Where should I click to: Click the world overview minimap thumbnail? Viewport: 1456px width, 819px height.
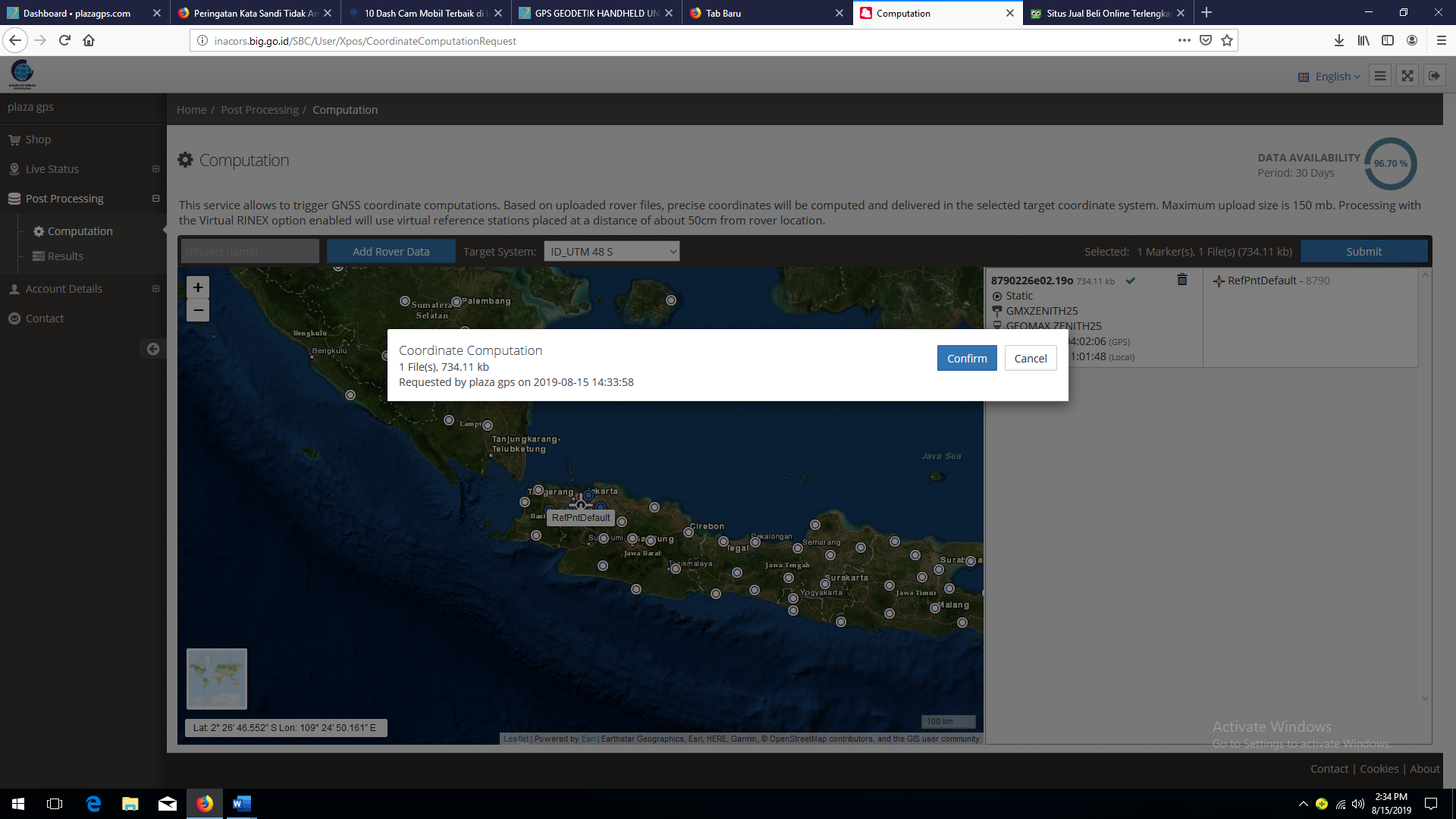(217, 679)
